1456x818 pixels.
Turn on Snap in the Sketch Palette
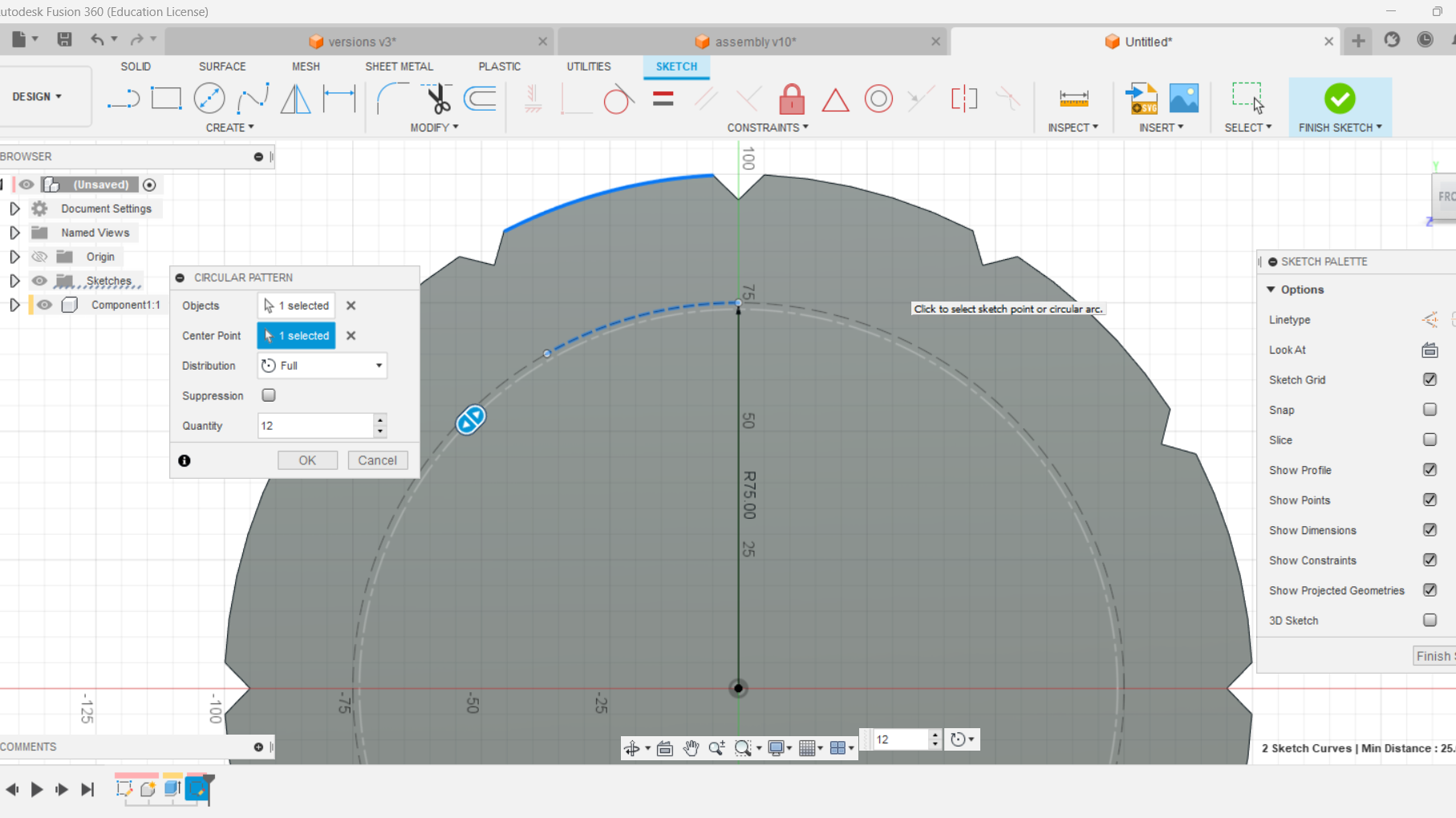point(1429,409)
